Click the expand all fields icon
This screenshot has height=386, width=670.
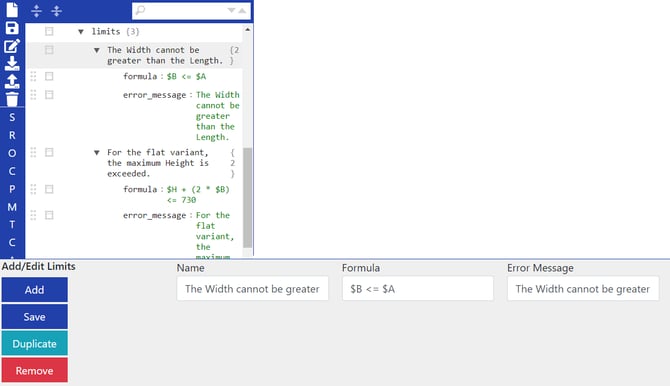click(37, 11)
